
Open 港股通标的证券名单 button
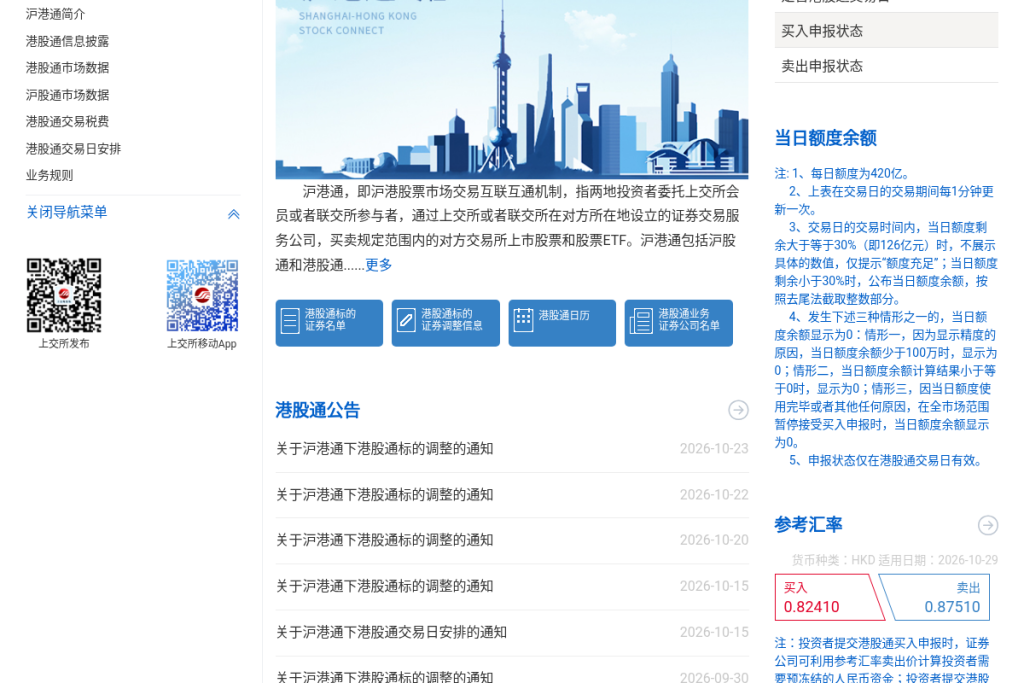329,323
